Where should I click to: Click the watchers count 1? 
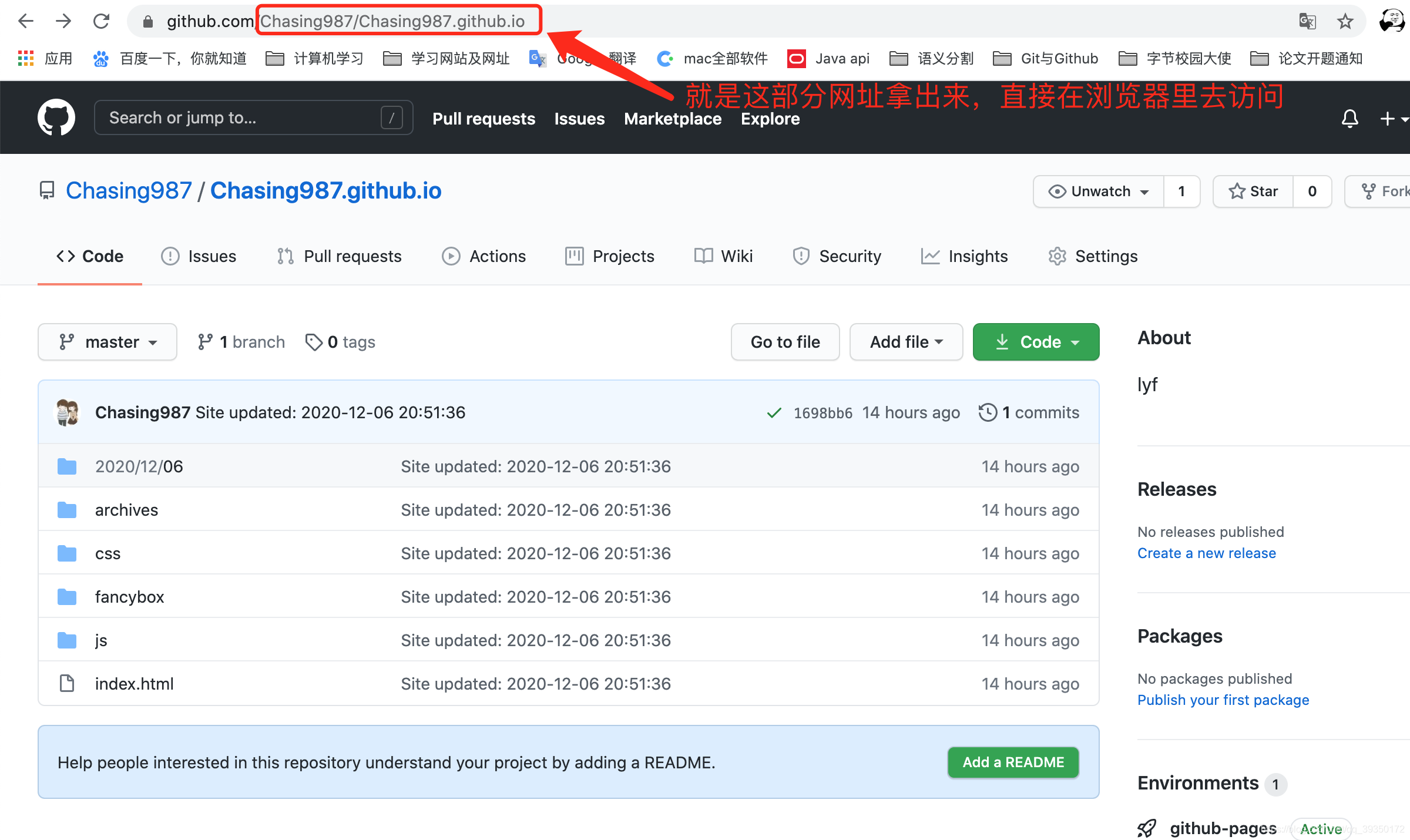(x=1181, y=191)
